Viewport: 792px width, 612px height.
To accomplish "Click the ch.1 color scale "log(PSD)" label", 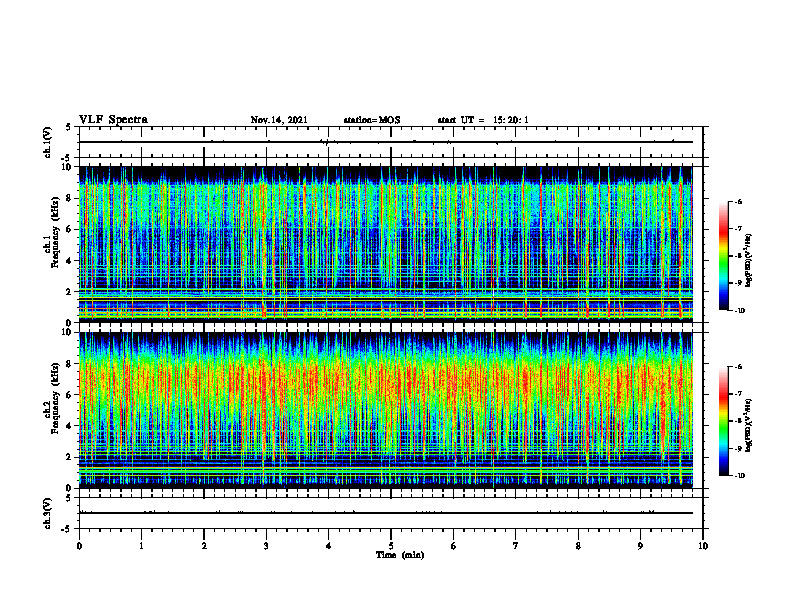I will tap(749, 261).
